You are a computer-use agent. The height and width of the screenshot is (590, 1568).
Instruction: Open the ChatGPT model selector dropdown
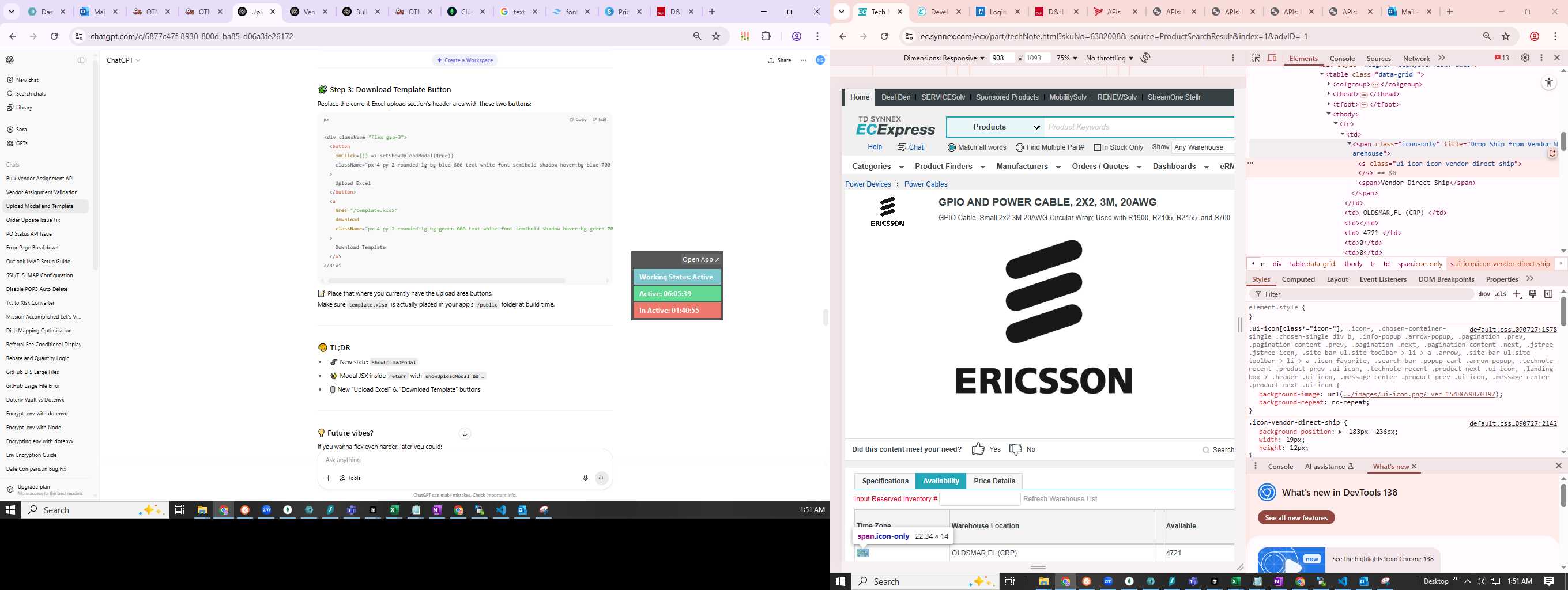(123, 60)
